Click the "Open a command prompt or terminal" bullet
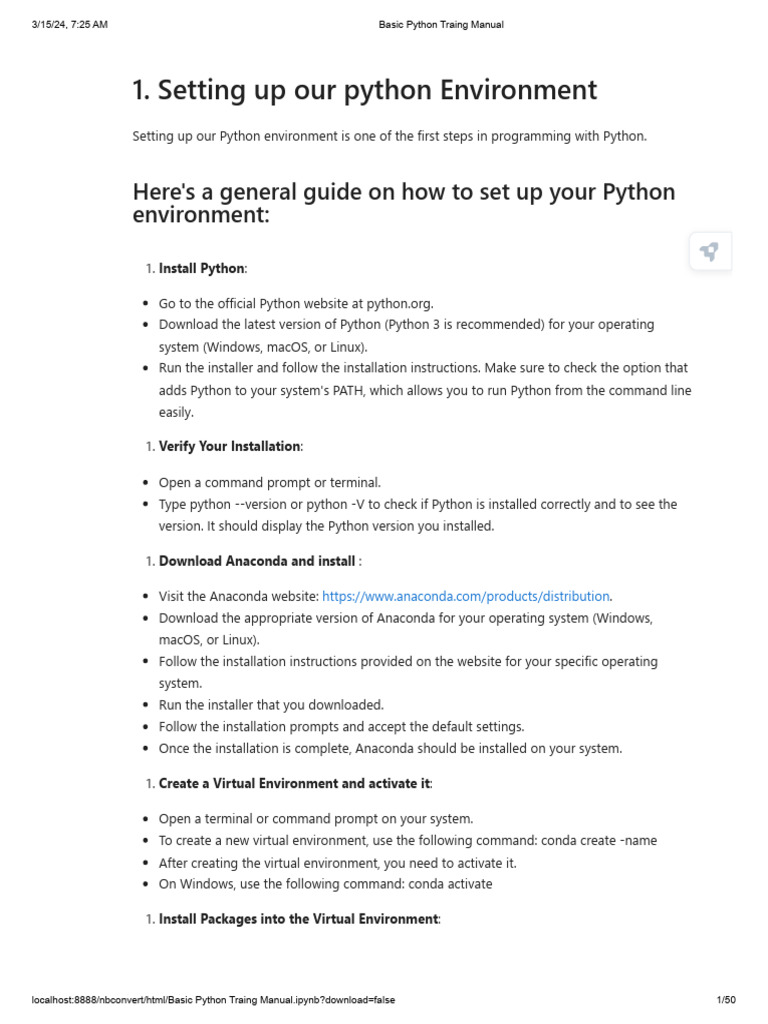Image resolution: width=768 pixels, height=1024 pixels. 270,482
